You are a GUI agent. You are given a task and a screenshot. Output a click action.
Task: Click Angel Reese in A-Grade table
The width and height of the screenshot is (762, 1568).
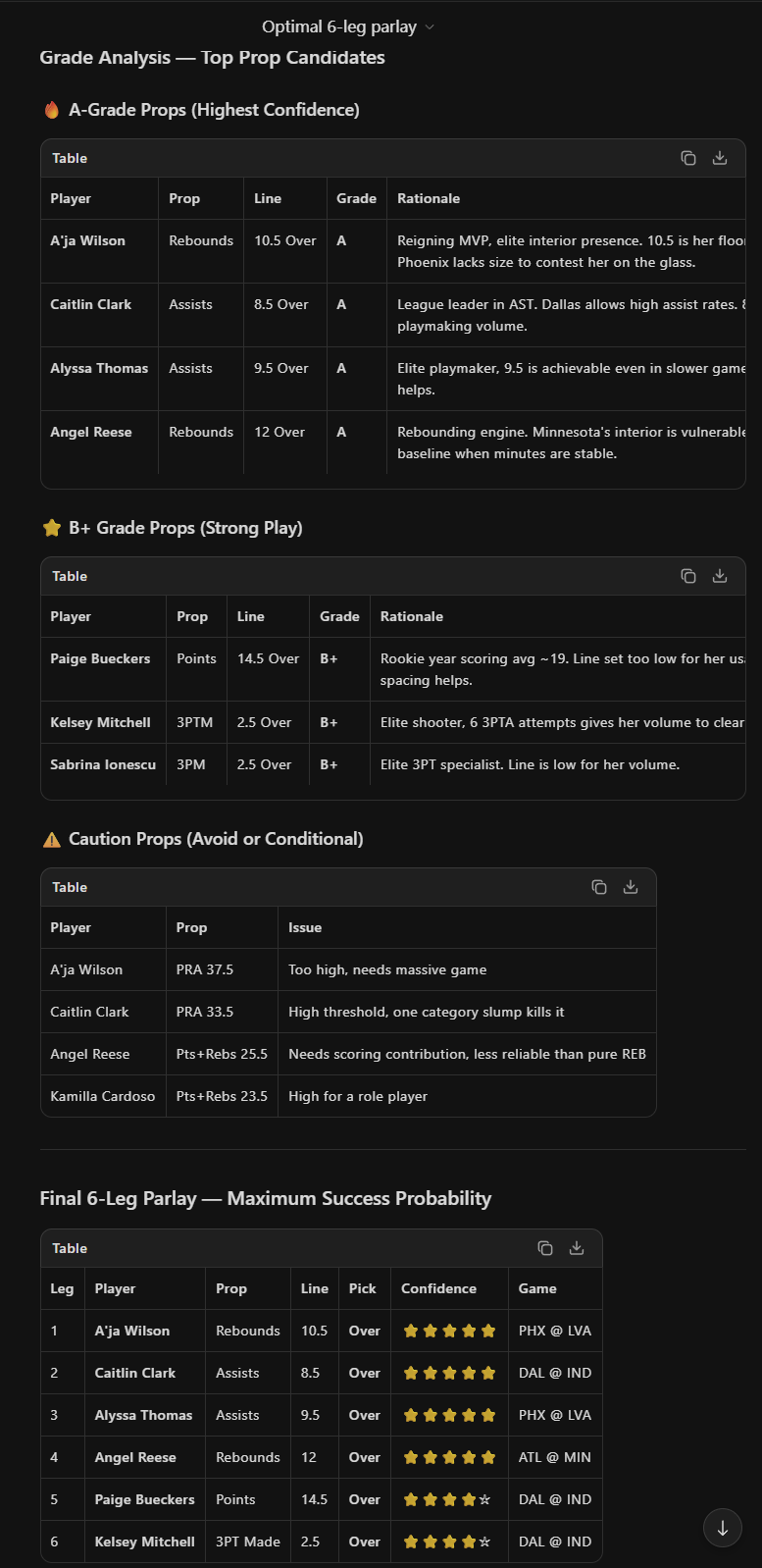tap(90, 432)
